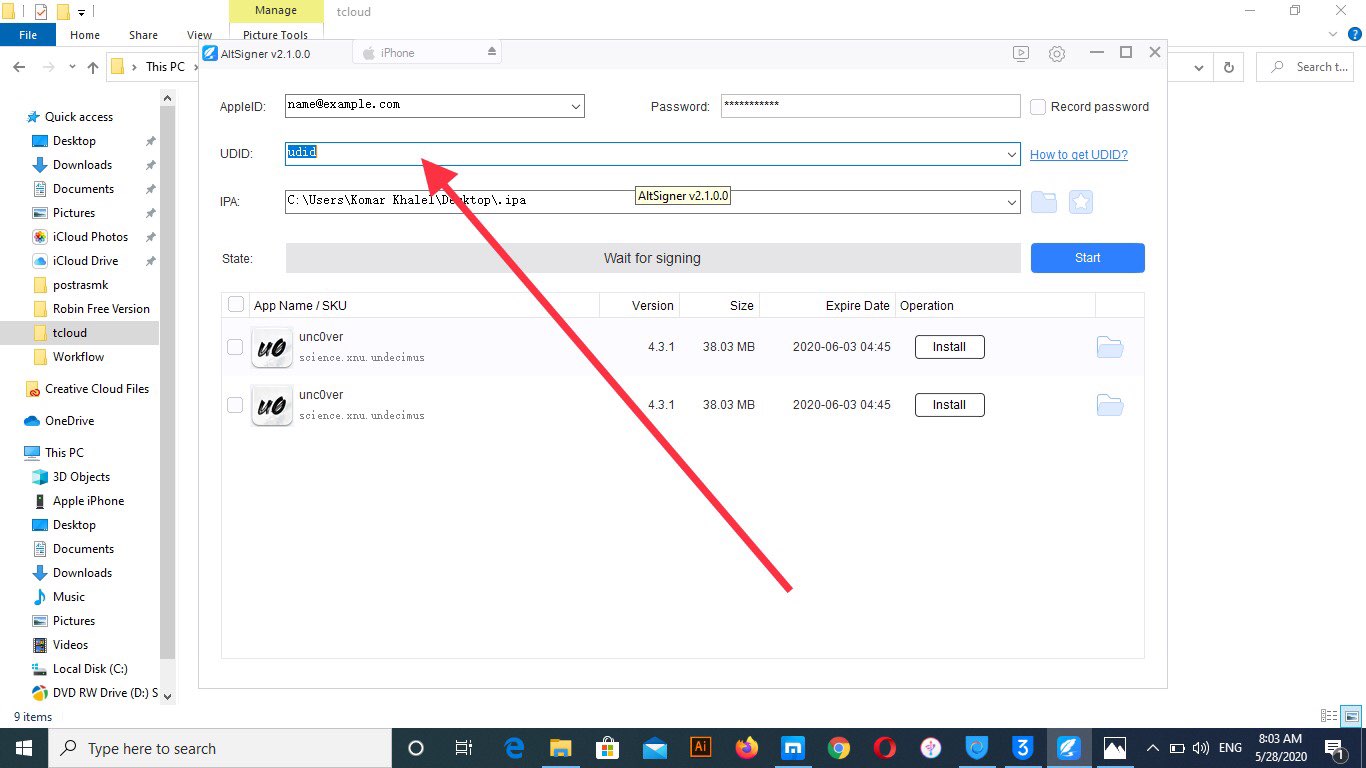Focus the Password input field
The image size is (1366, 768).
click(870, 106)
